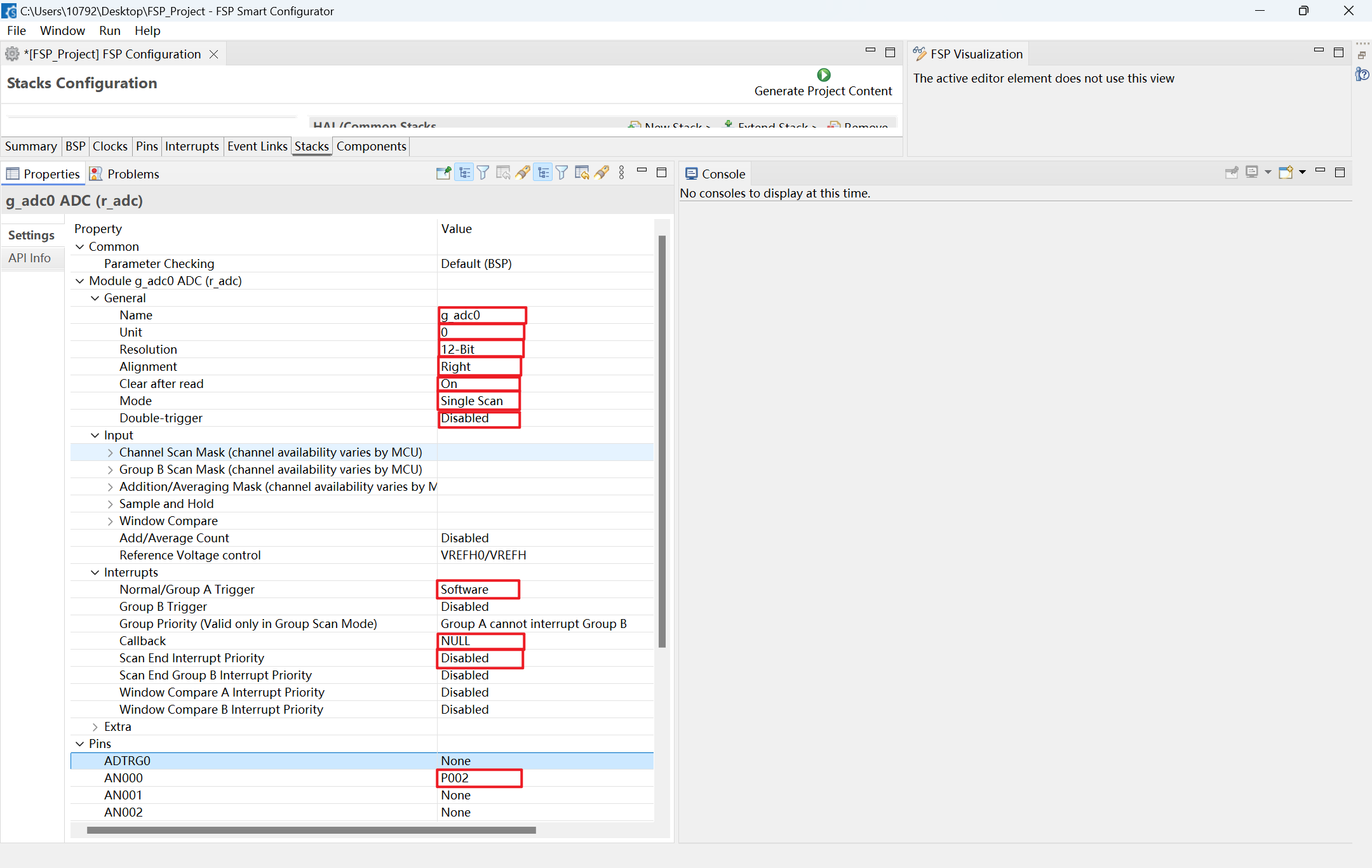Click the yellow-arrow Restore Default Value table icon
Image resolution: width=1372 pixels, height=868 pixels.
pyautogui.click(x=582, y=173)
